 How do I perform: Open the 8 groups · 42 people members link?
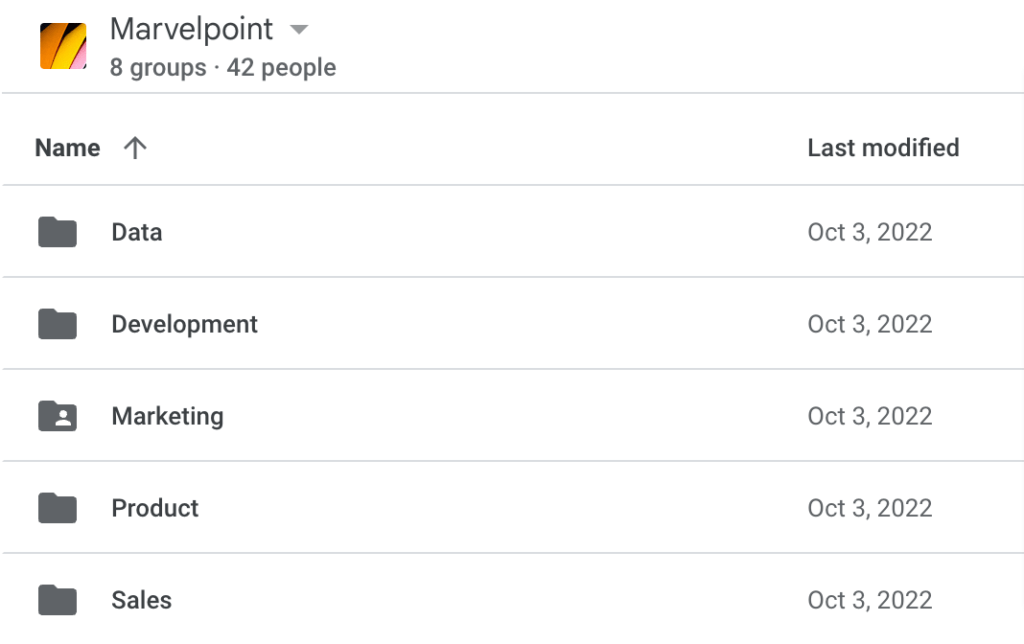click(x=223, y=67)
